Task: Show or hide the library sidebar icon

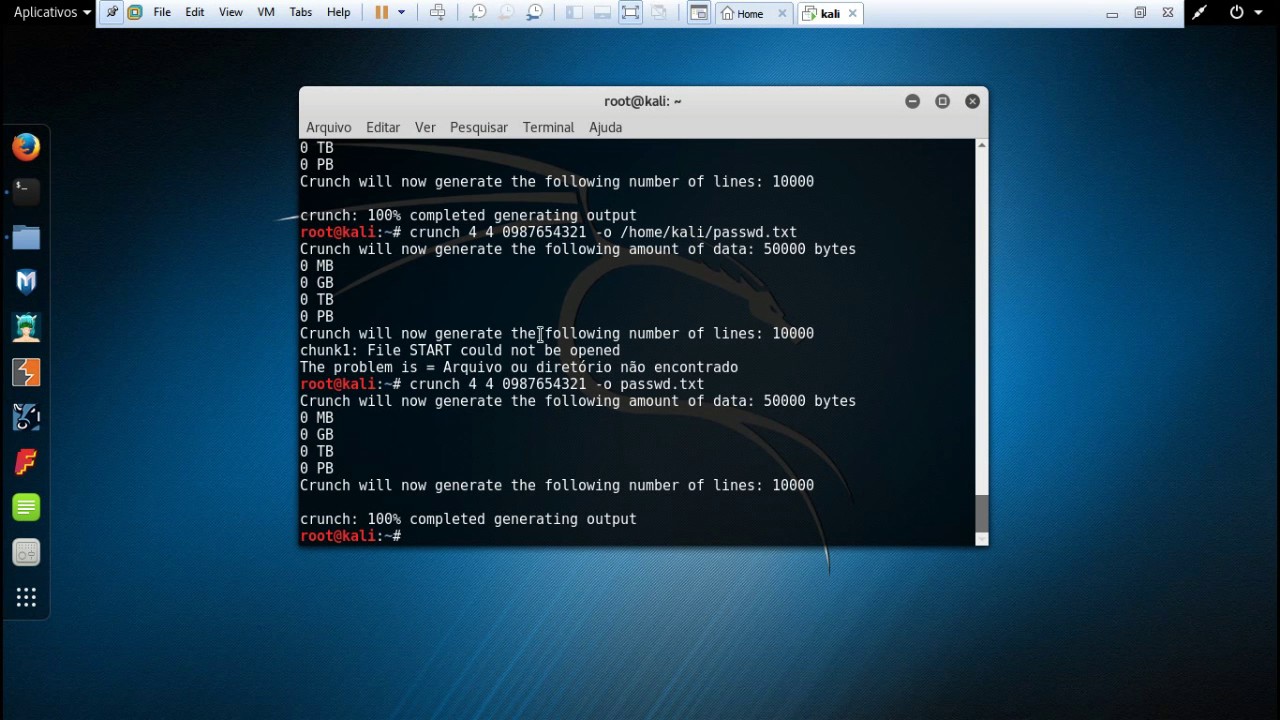Action: [574, 13]
